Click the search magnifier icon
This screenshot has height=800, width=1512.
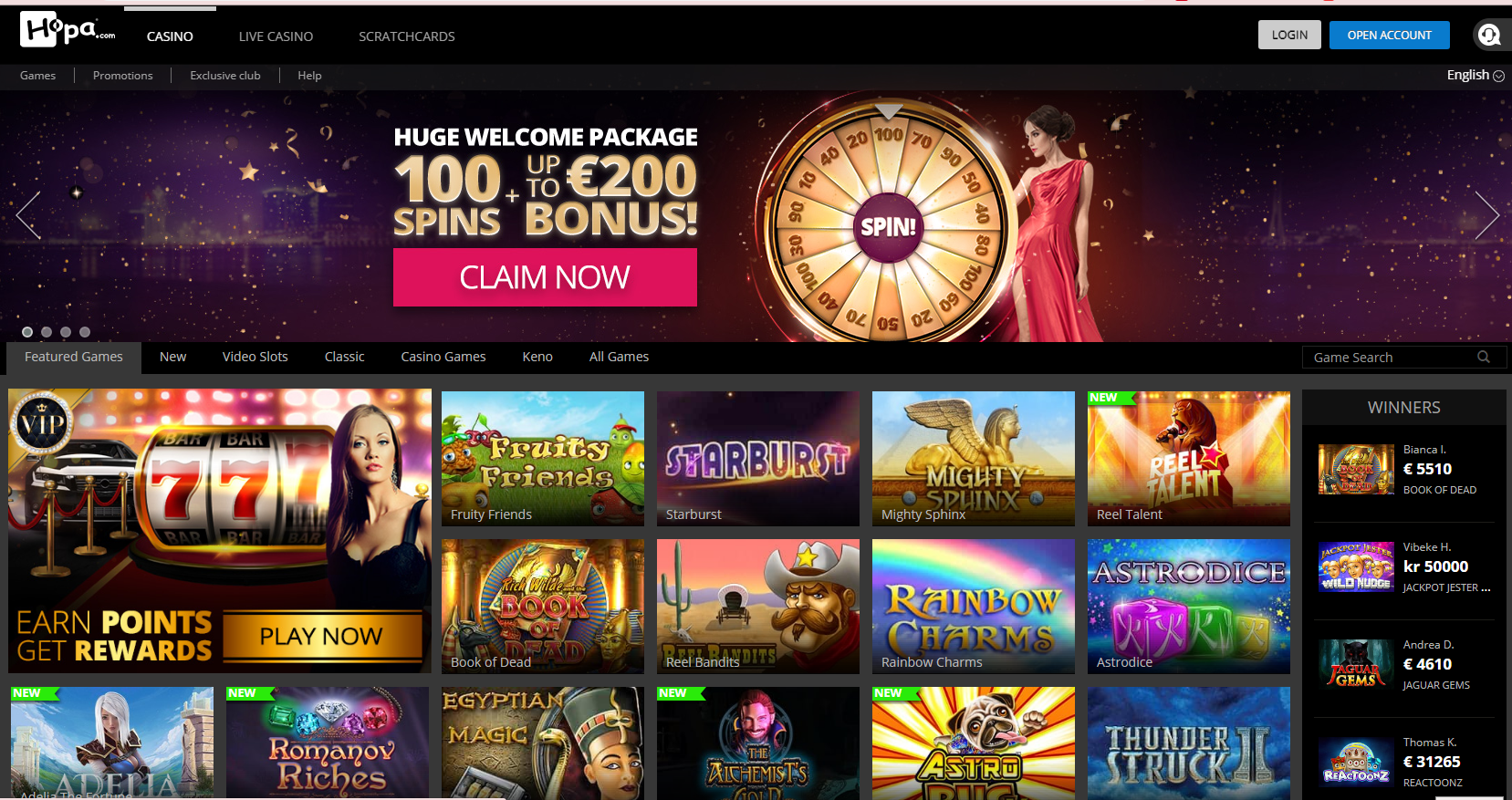click(x=1484, y=358)
